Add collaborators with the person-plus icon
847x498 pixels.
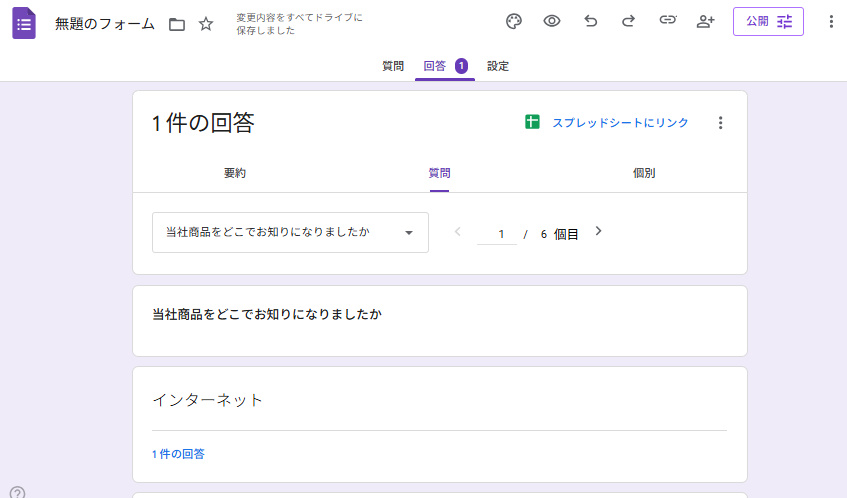coord(706,21)
